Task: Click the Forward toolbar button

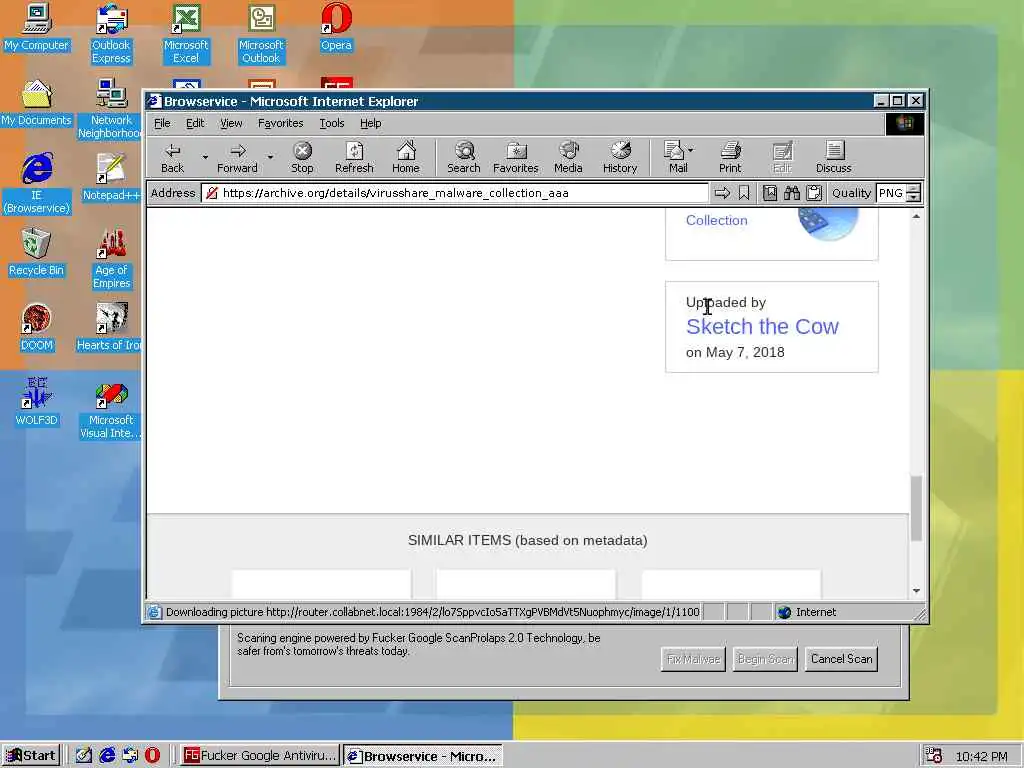Action: pos(237,157)
